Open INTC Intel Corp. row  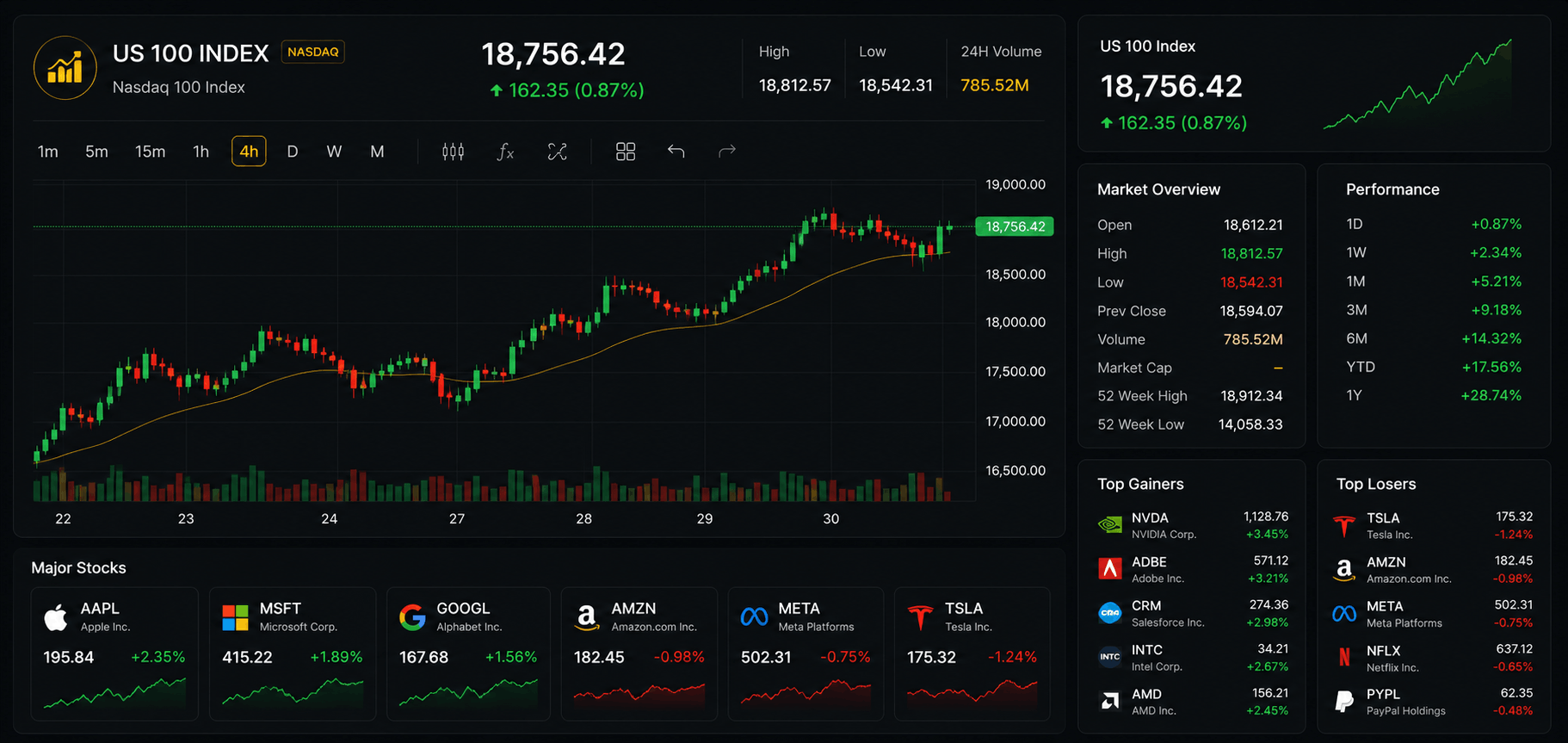[x=1193, y=657]
